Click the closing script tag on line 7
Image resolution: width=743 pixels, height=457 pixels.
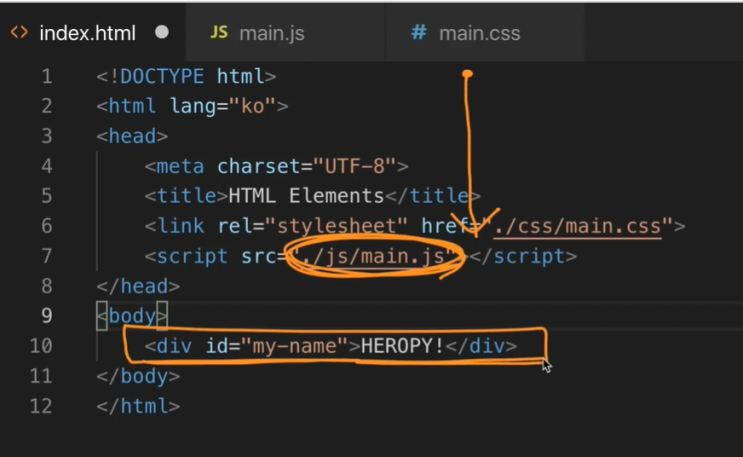(523, 256)
